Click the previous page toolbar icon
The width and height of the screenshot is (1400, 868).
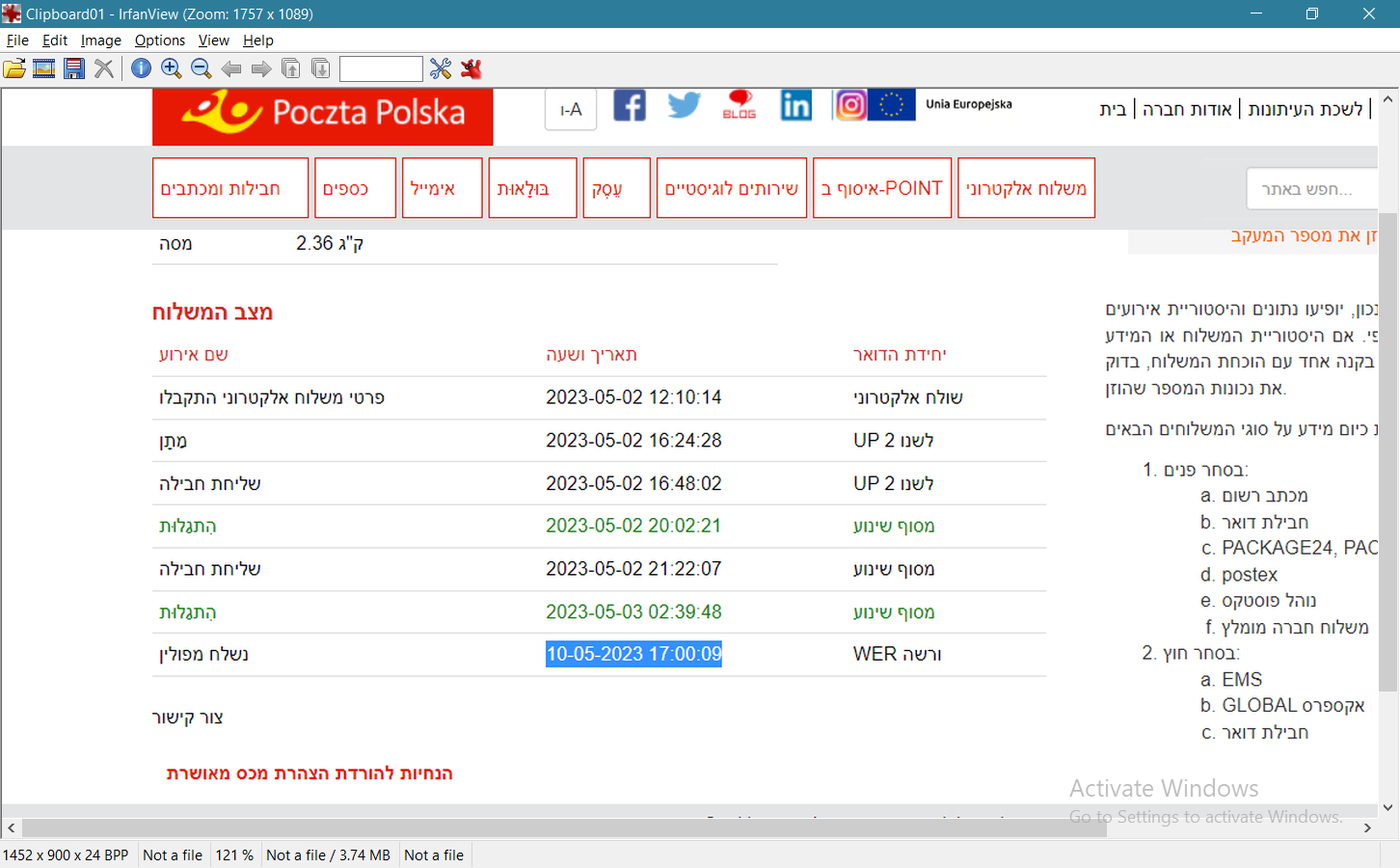click(x=291, y=68)
